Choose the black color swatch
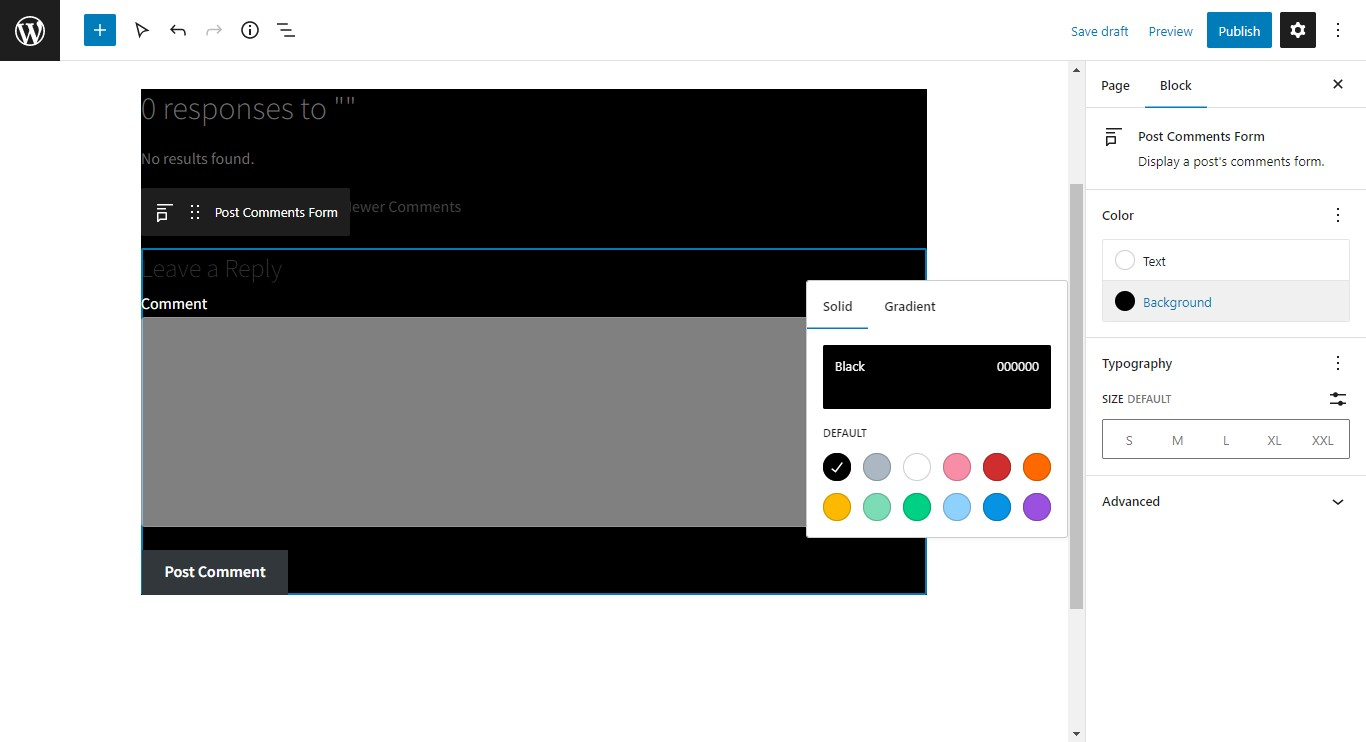 tap(837, 467)
